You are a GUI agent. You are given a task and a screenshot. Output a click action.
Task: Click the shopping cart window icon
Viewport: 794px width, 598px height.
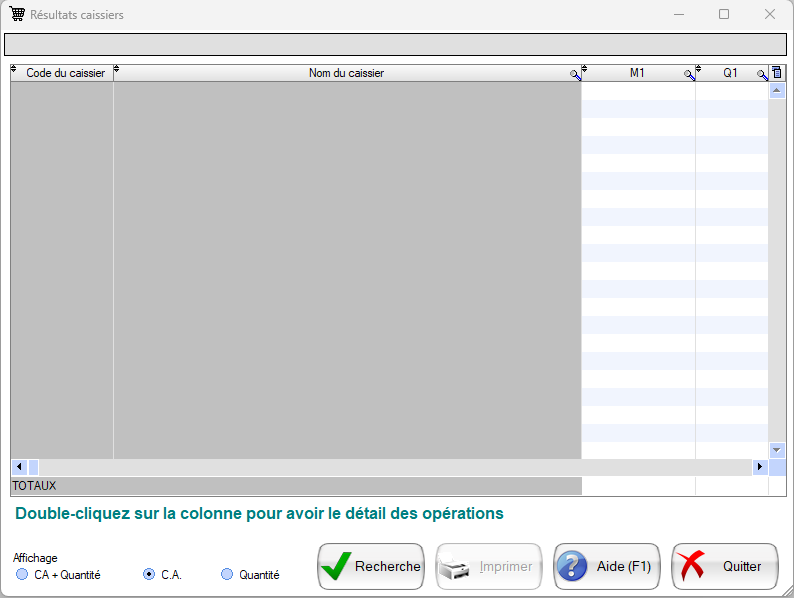17,14
